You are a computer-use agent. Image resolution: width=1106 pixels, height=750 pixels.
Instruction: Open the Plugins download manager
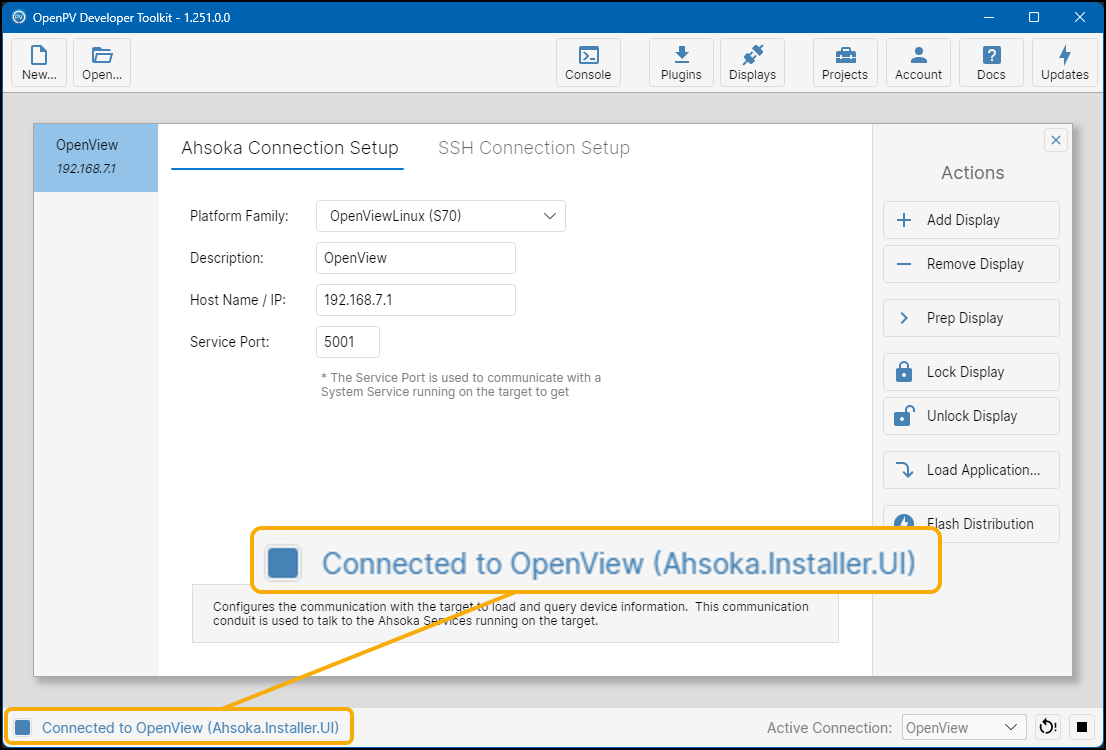[x=681, y=63]
